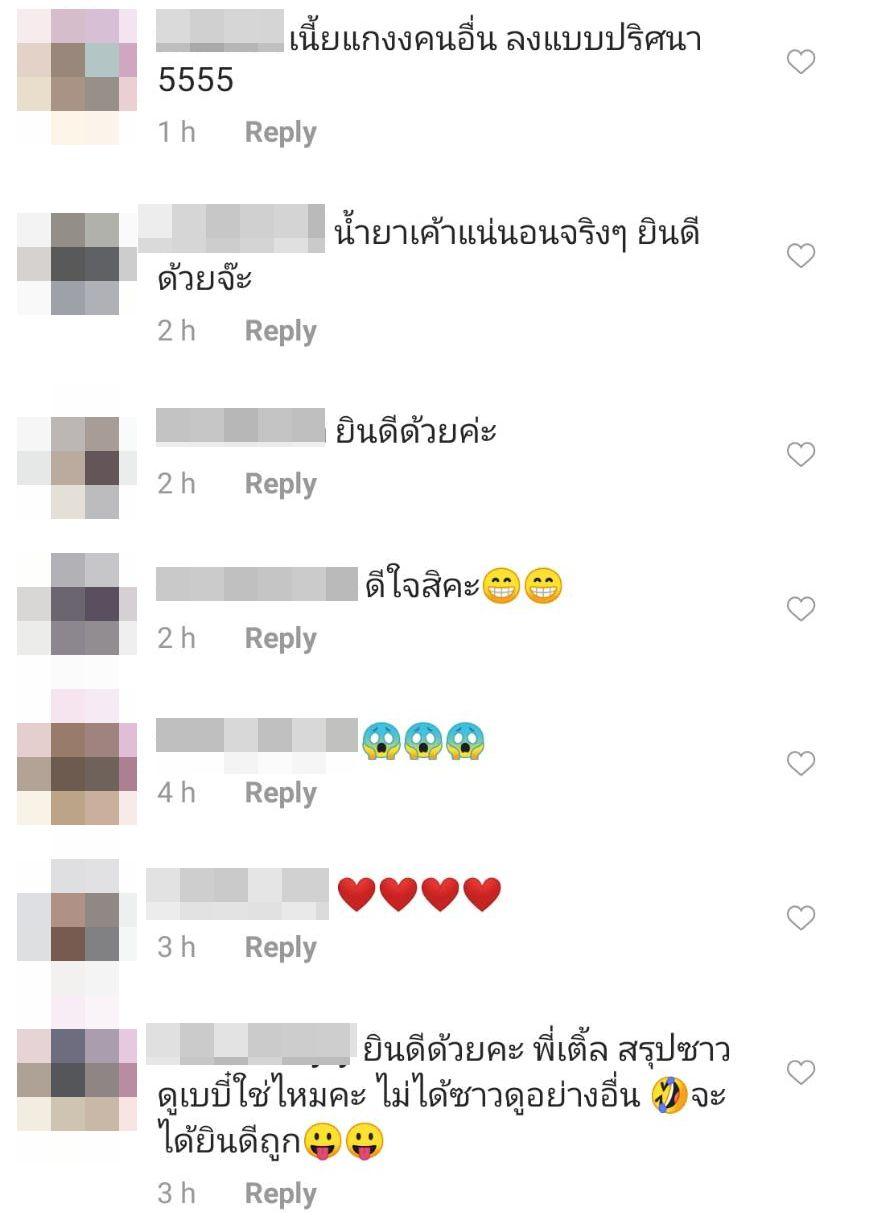Reply to the four hearts comment
This screenshot has width=869, height=1232.
[281, 947]
